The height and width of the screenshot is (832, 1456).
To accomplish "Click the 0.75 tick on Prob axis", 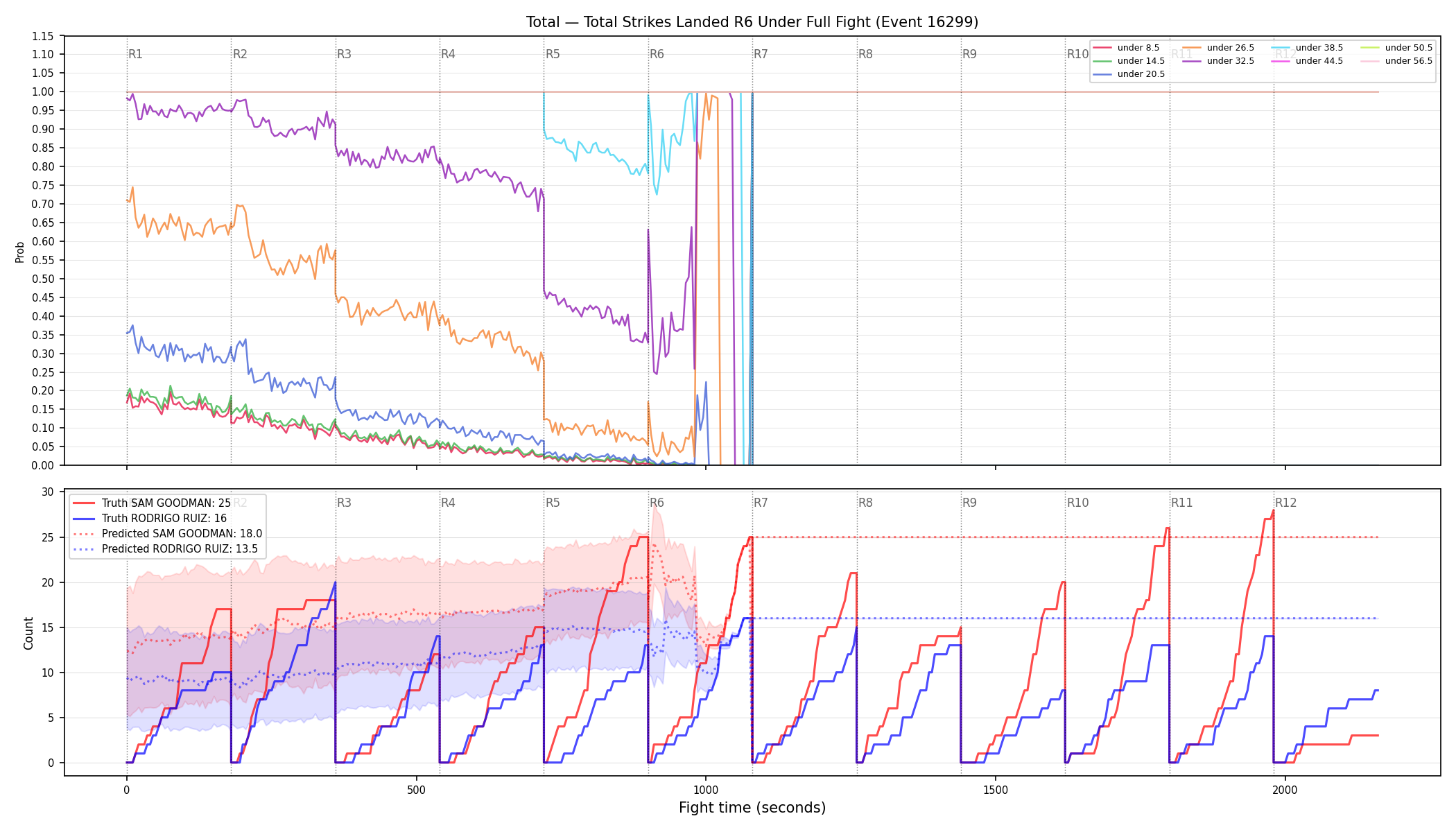I will [44, 185].
